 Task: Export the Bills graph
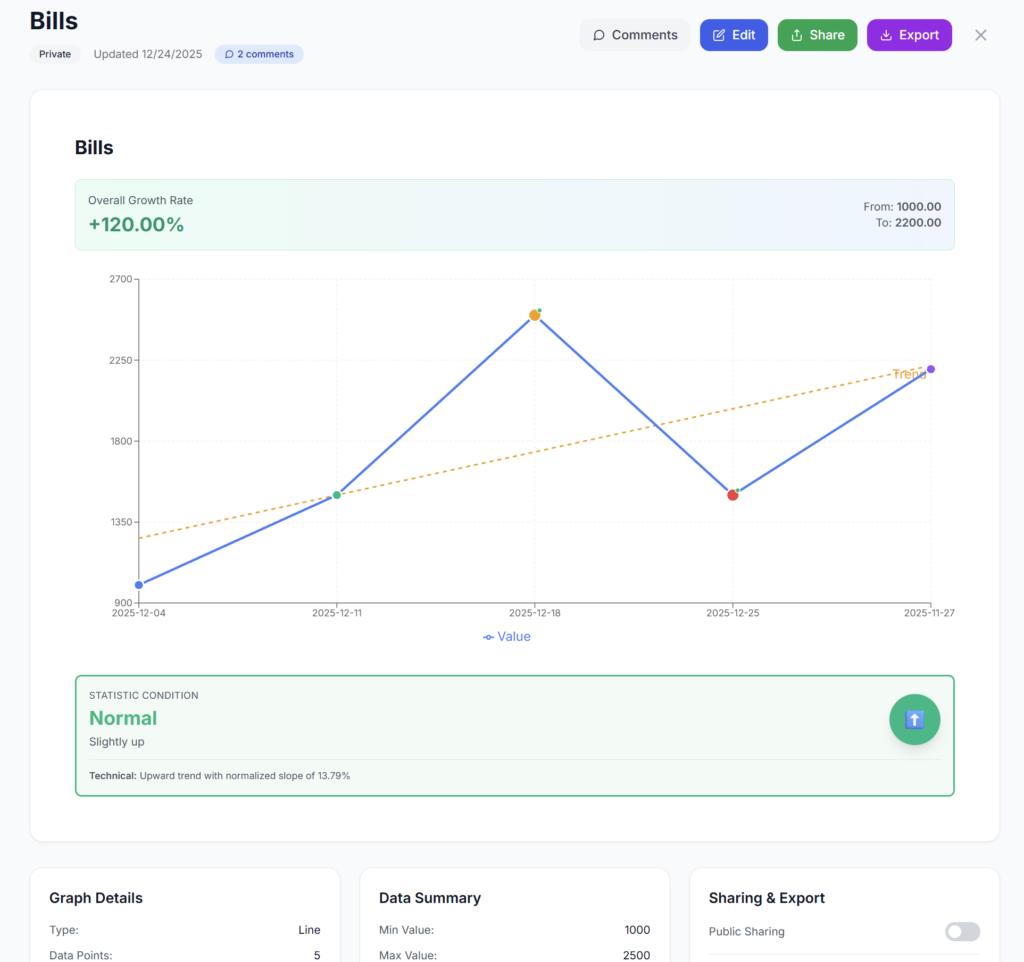(x=908, y=35)
